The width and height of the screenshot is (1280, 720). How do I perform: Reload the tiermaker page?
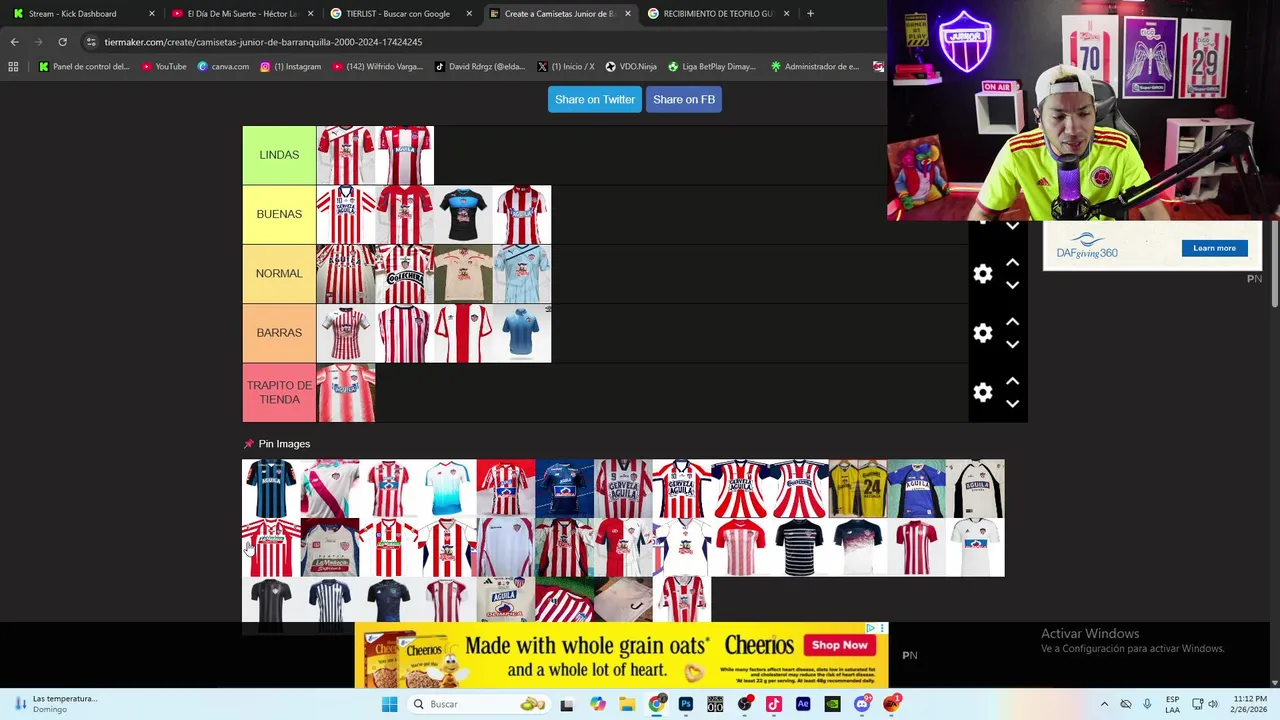[62, 42]
